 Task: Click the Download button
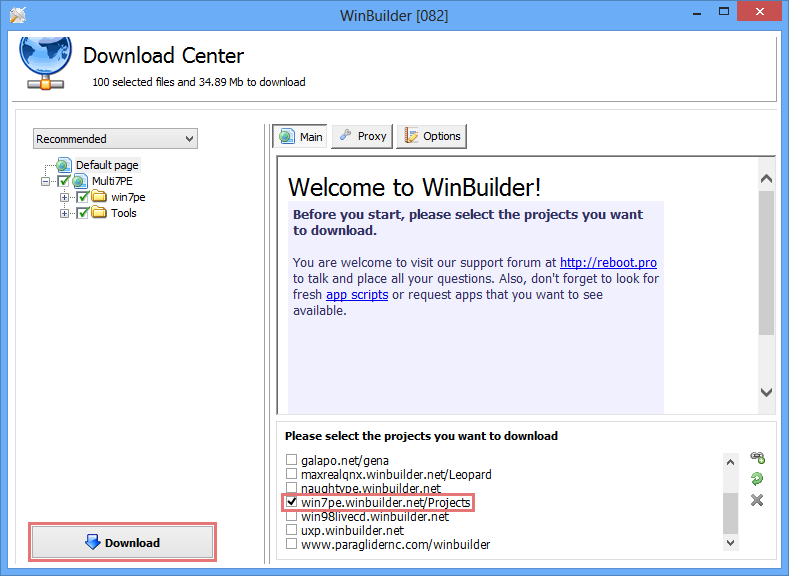tap(122, 542)
